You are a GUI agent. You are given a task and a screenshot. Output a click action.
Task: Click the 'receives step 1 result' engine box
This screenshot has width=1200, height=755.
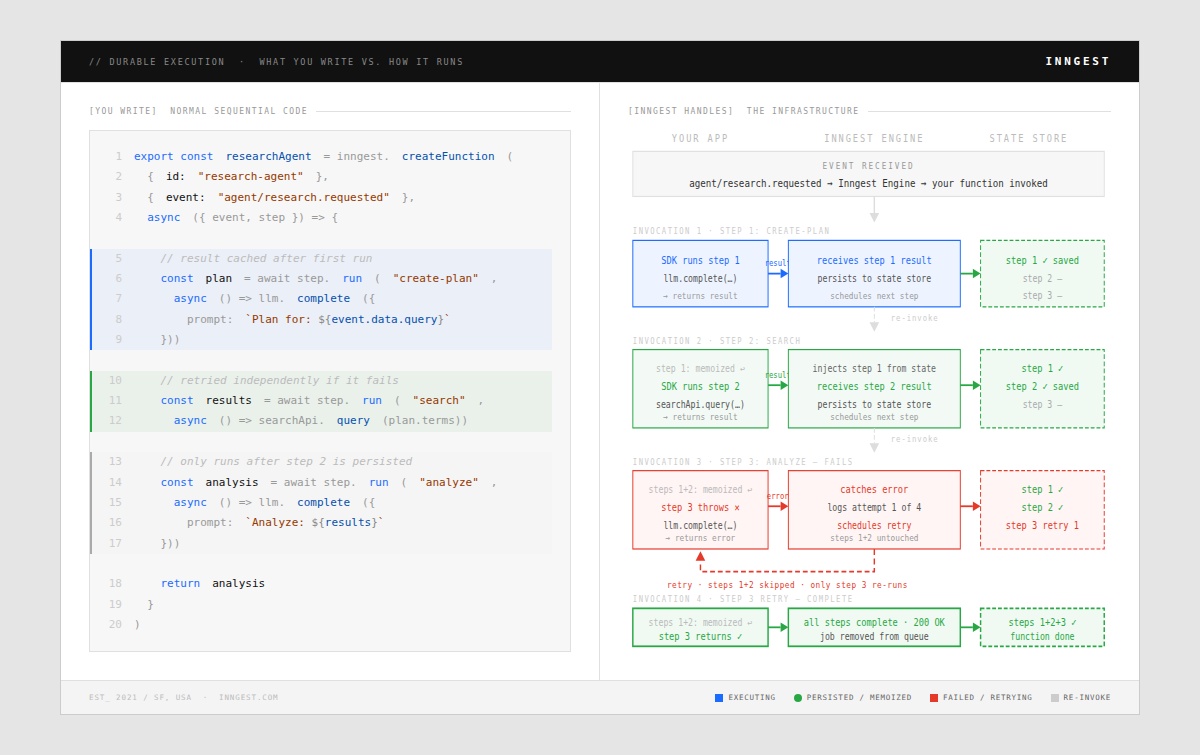[874, 273]
